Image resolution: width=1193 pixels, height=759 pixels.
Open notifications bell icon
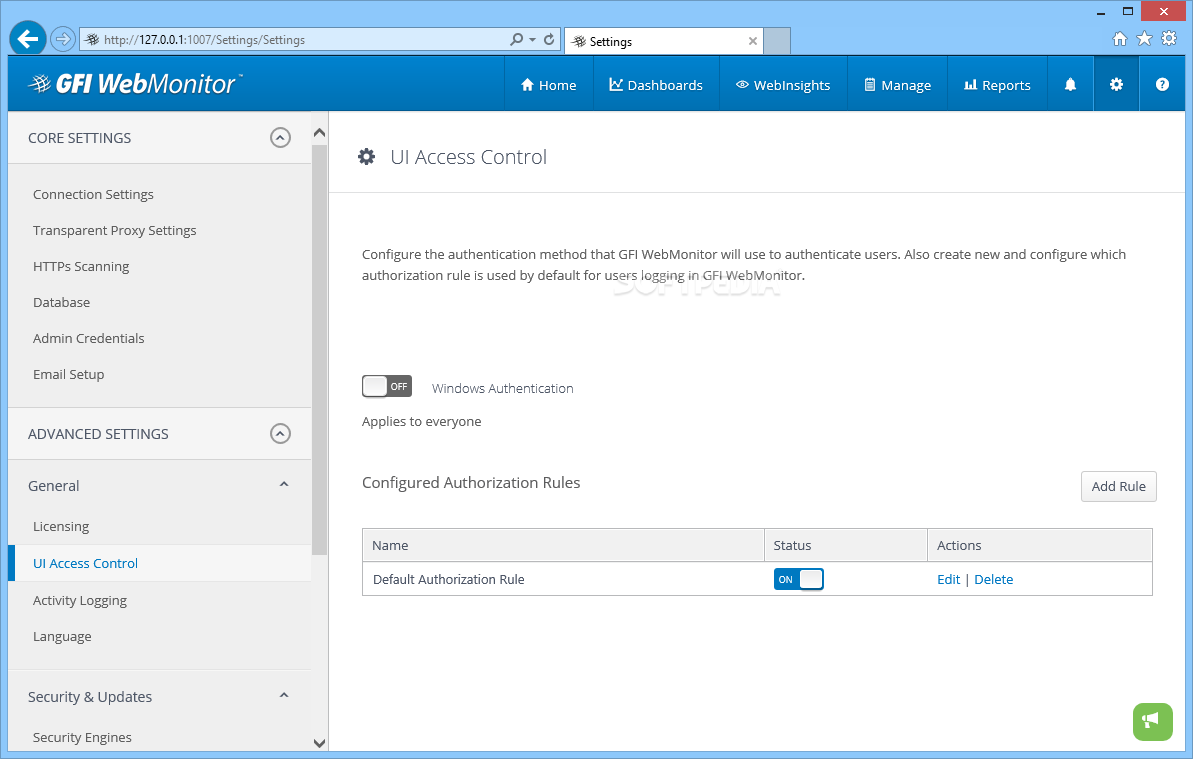point(1071,84)
